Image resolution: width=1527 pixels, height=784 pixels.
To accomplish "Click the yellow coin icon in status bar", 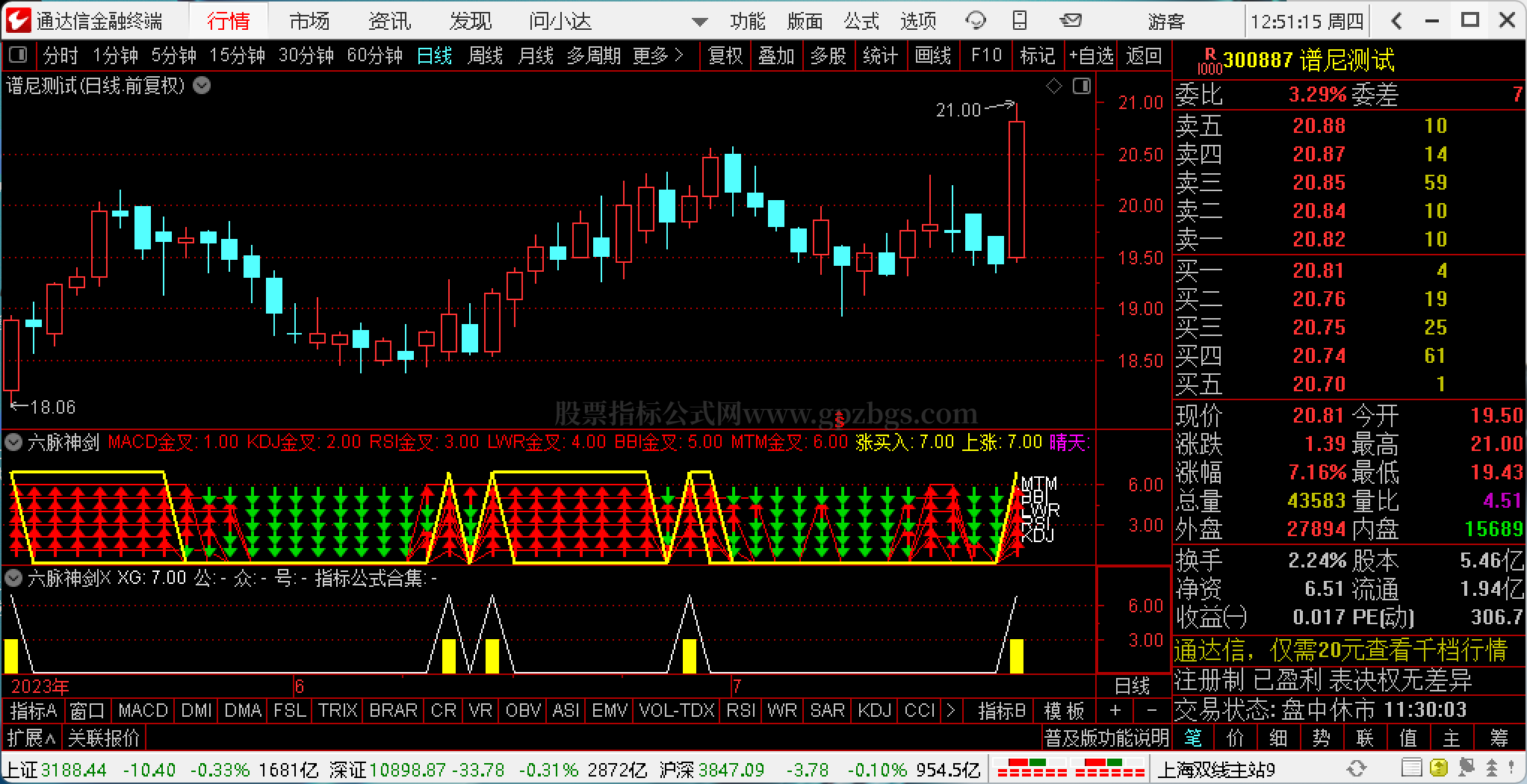I will 1438,768.
